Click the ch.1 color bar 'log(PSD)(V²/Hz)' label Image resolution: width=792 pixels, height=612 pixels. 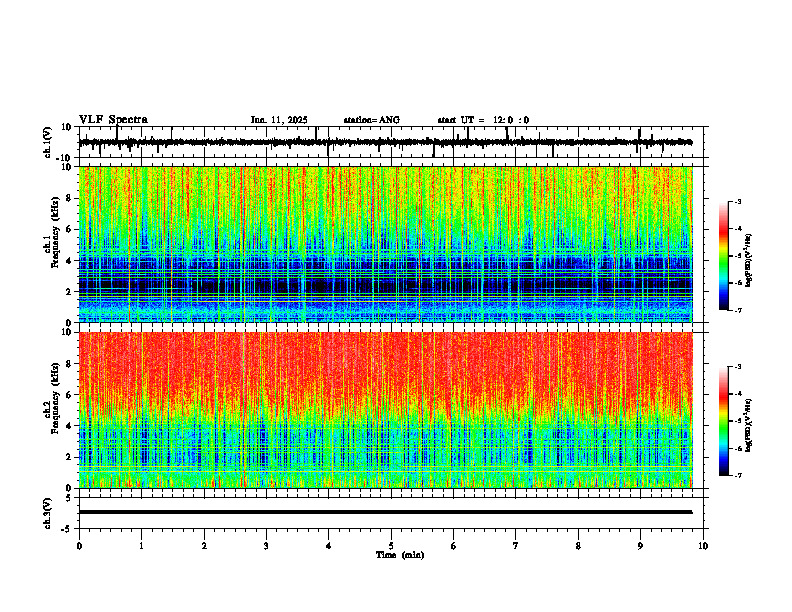coord(749,260)
